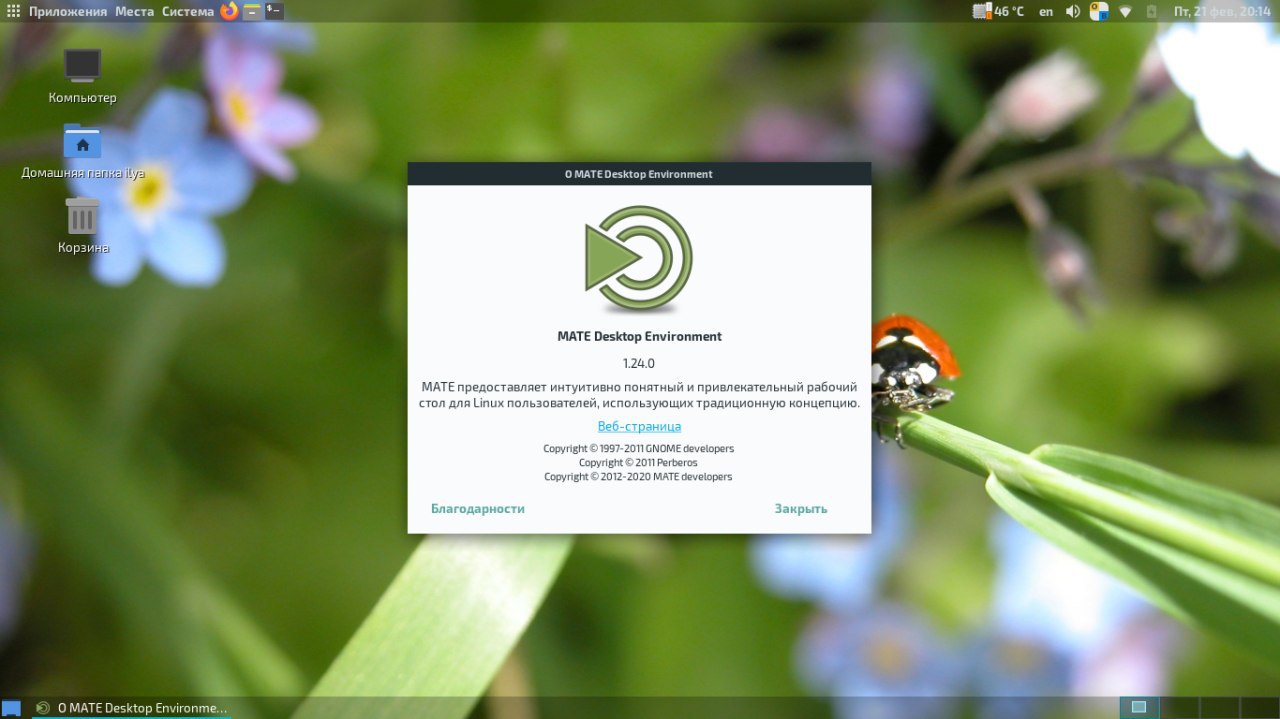
Task: Open the volume control speaker icon
Action: click(x=1073, y=11)
